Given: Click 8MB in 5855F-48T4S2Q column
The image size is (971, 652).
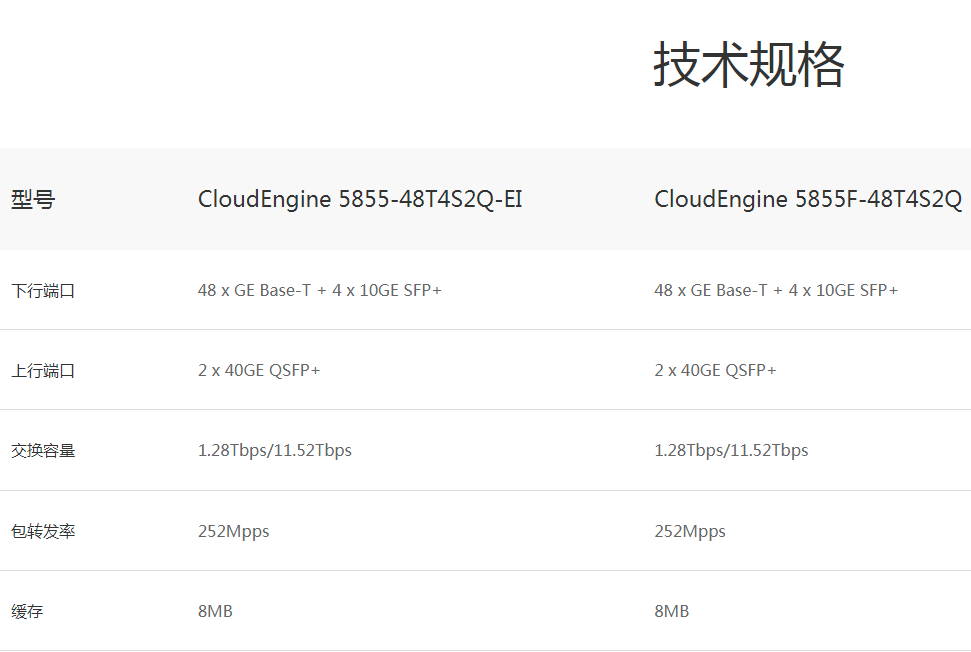Looking at the screenshot, I should tap(671, 611).
